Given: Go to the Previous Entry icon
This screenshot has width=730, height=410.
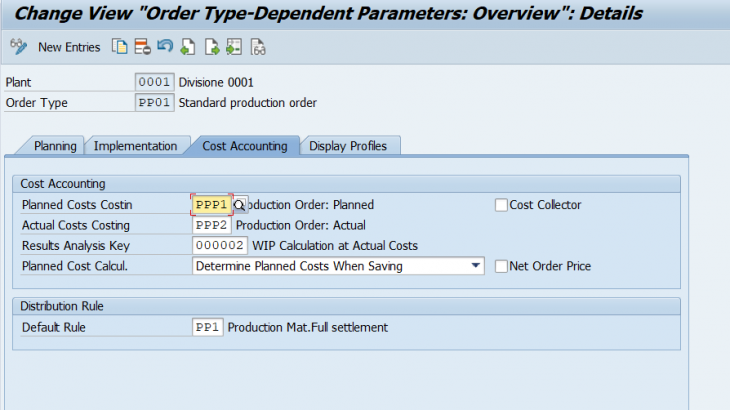Looking at the screenshot, I should (188, 47).
